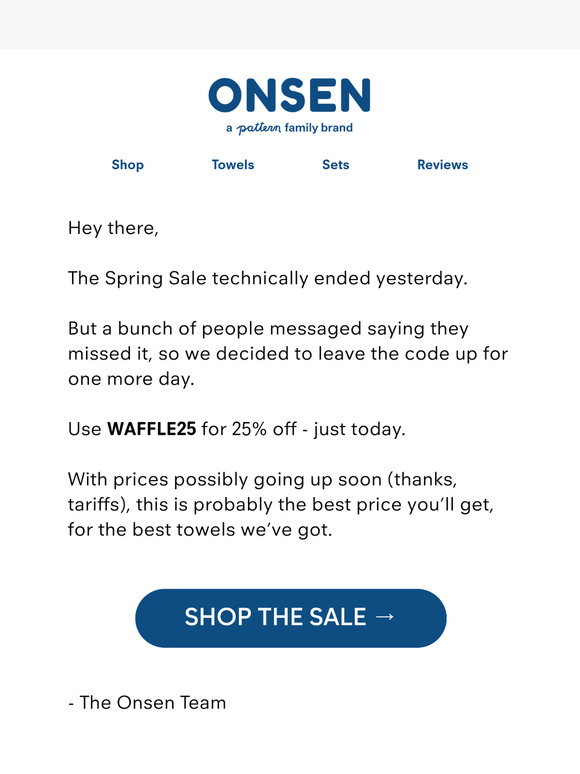Click the SHOP THE SALE button
This screenshot has height=774, width=580.
tap(291, 618)
